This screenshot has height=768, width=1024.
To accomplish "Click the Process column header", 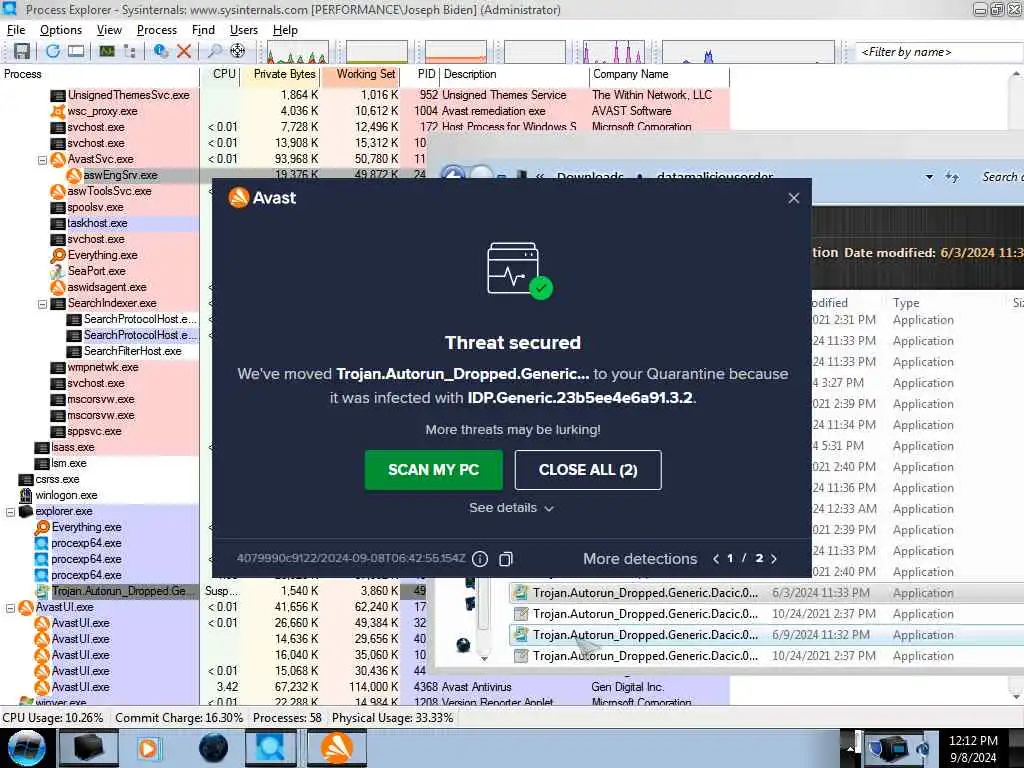I will point(99,74).
